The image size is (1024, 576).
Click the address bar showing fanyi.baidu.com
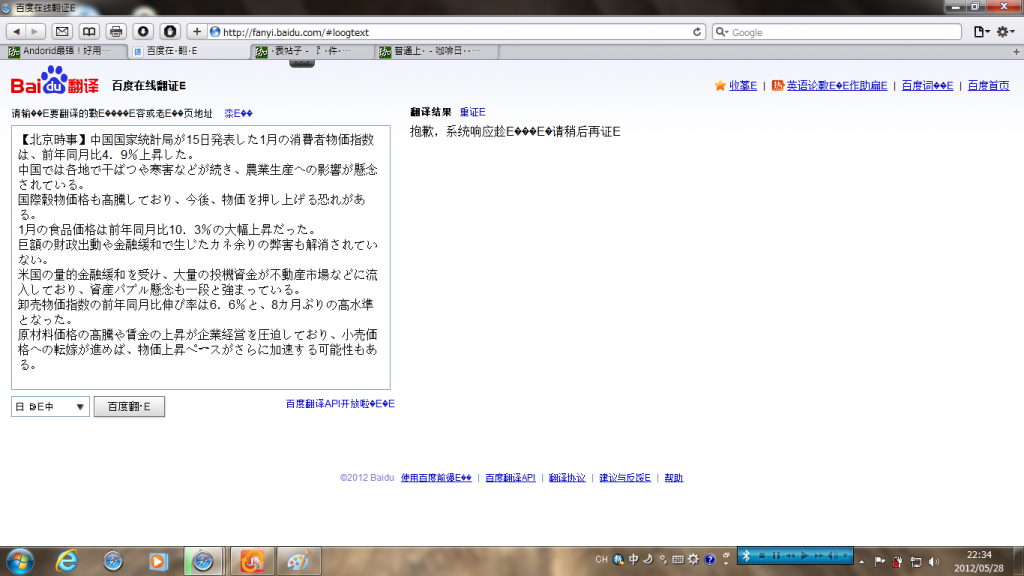point(457,32)
